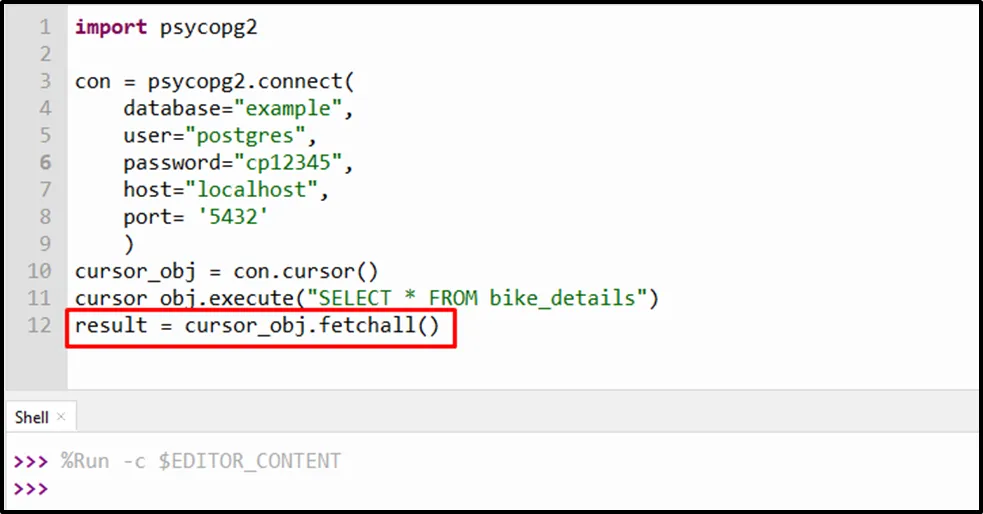Click line number 1 in the gutter
983x514 pixels.
click(44, 27)
